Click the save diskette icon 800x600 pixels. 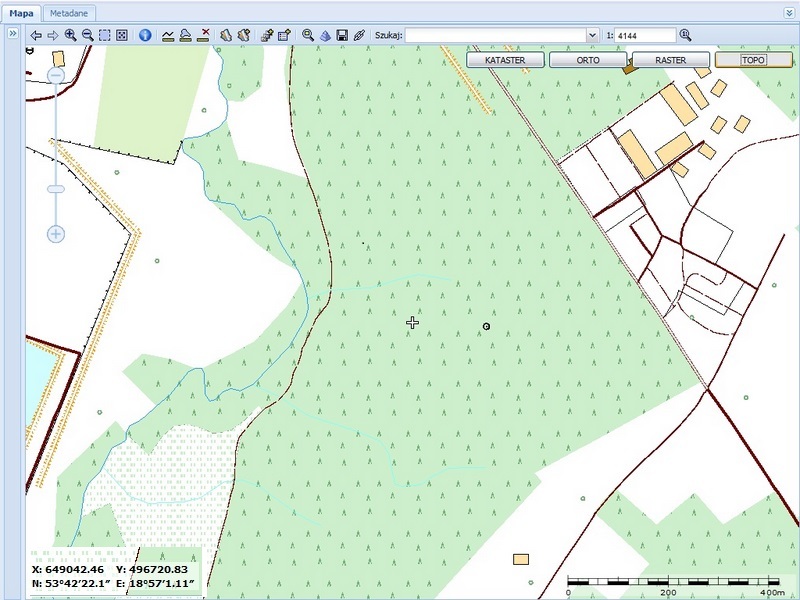342,35
